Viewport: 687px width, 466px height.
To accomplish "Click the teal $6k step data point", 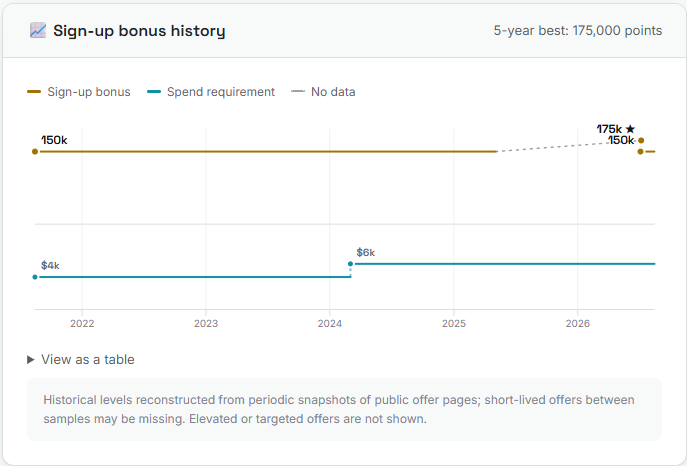I will click(x=350, y=264).
